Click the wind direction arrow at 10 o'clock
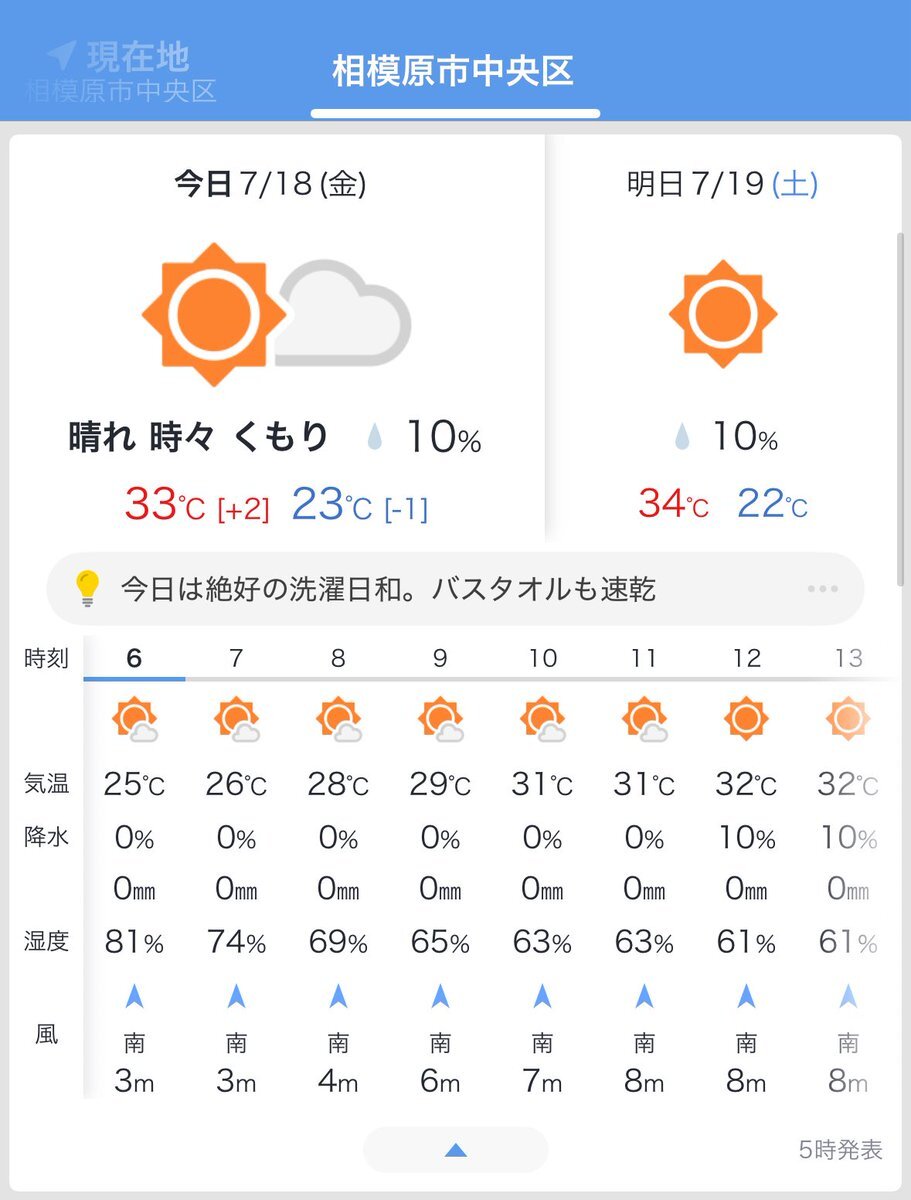Screen dimensions: 911x1200 pos(543,996)
